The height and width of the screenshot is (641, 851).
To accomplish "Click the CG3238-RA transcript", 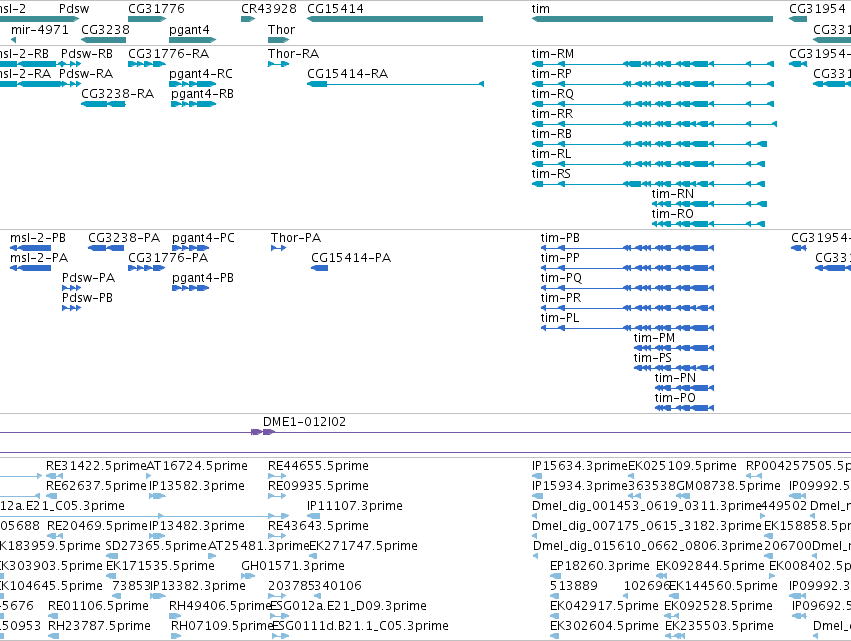I will 104,104.
